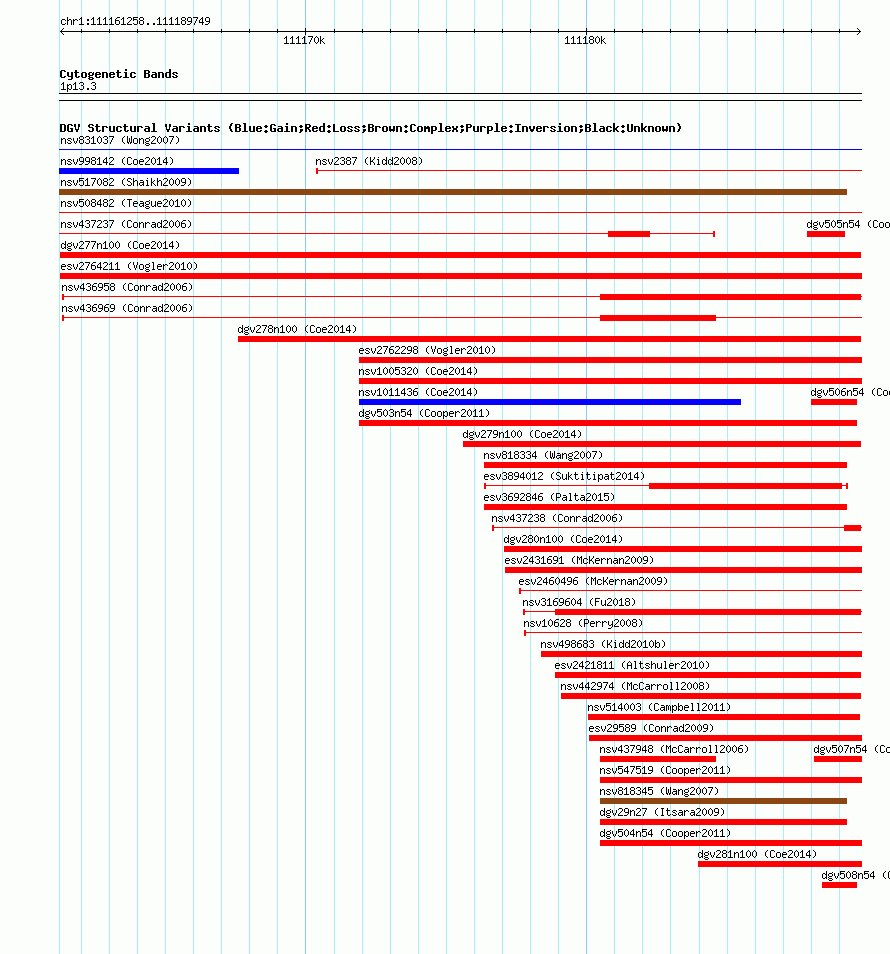Screen dimensions: 890x954
Task: Select esv2762298 (Vogler2010) label
Action: (427, 350)
